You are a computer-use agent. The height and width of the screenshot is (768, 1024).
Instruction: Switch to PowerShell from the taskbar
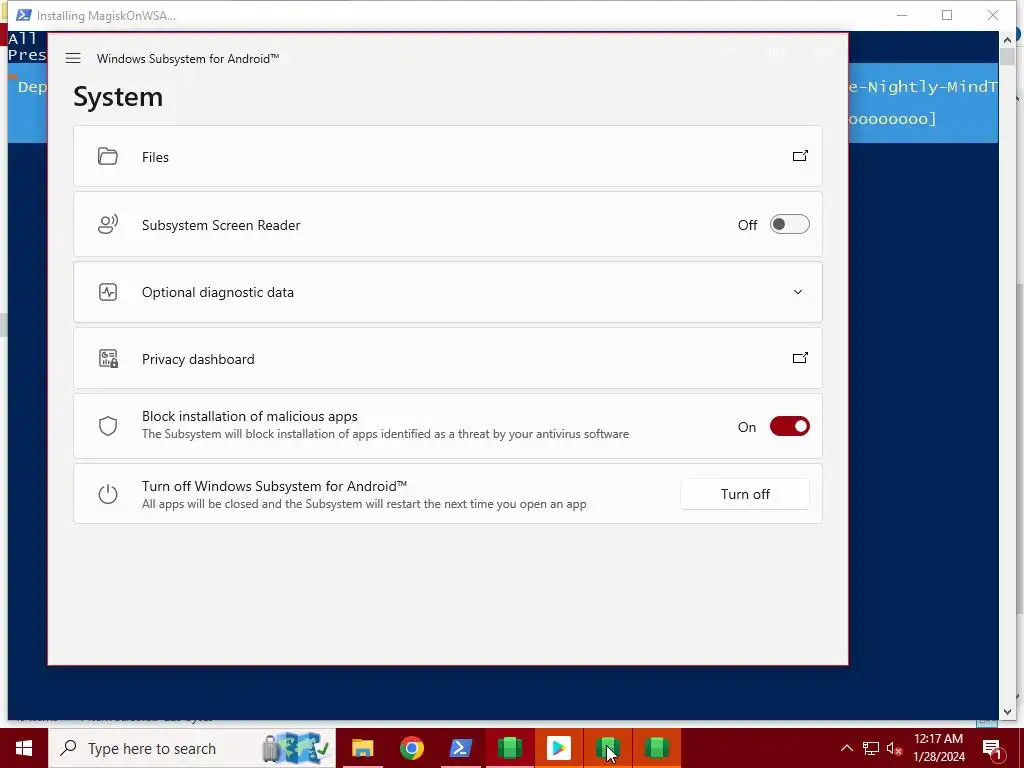[x=460, y=748]
